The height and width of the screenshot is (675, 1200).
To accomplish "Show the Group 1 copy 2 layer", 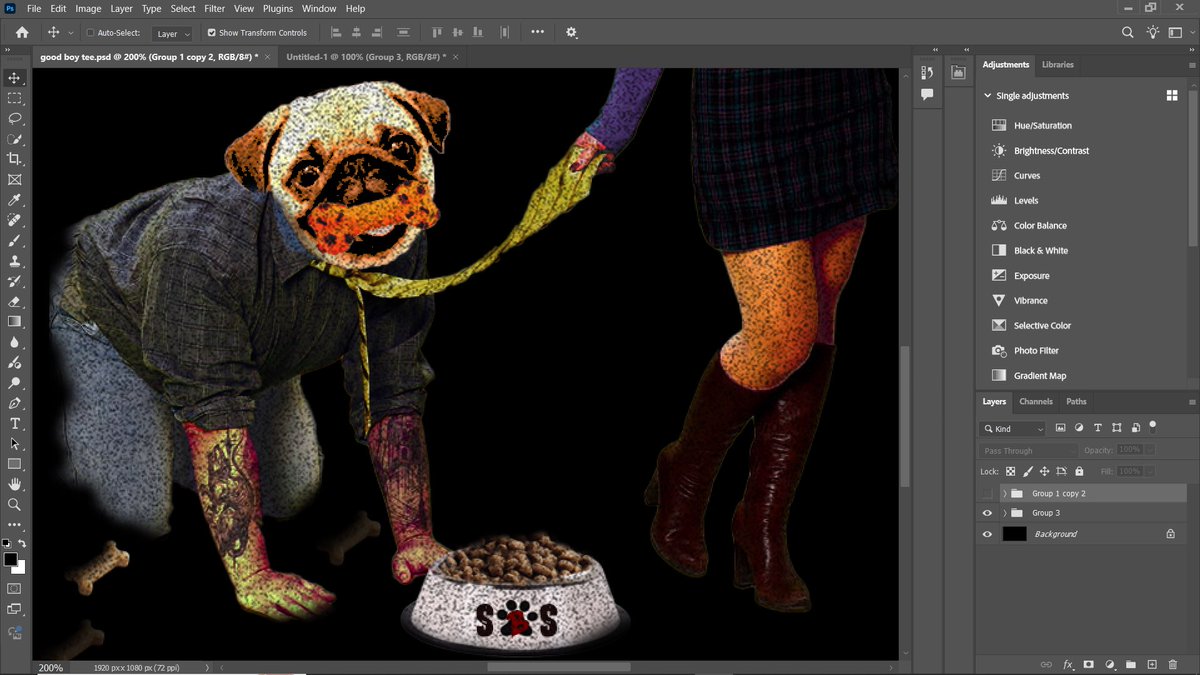I will coord(987,494).
